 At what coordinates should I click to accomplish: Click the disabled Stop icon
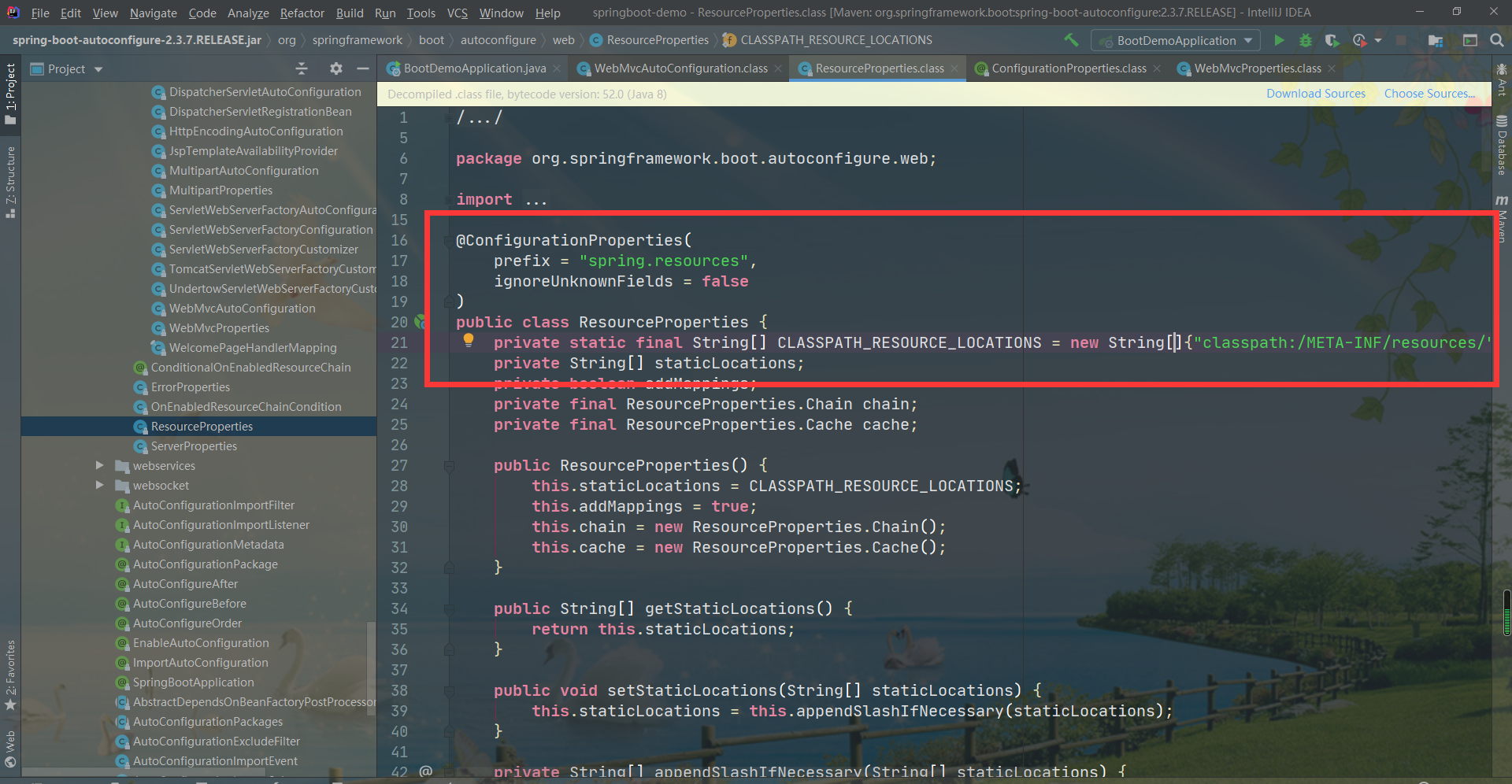click(x=1401, y=40)
